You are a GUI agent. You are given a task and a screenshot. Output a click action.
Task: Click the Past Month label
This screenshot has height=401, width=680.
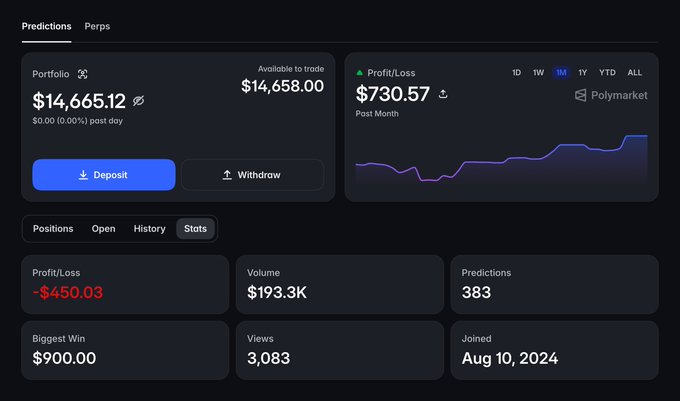[377, 114]
